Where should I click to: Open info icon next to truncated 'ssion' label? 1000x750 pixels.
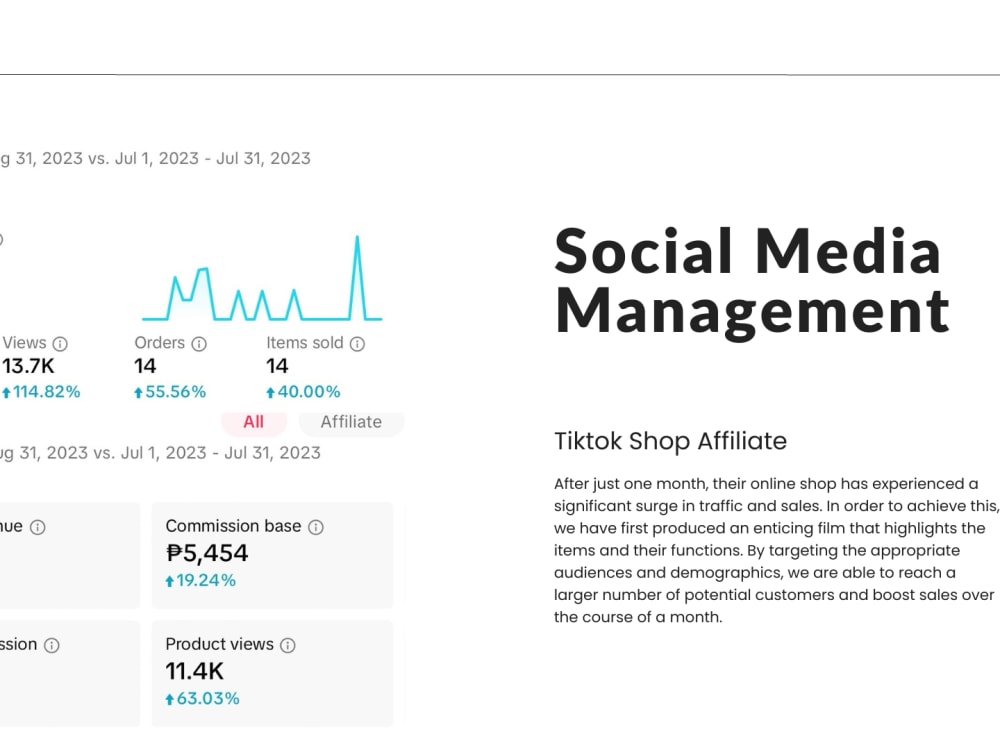(x=52, y=645)
